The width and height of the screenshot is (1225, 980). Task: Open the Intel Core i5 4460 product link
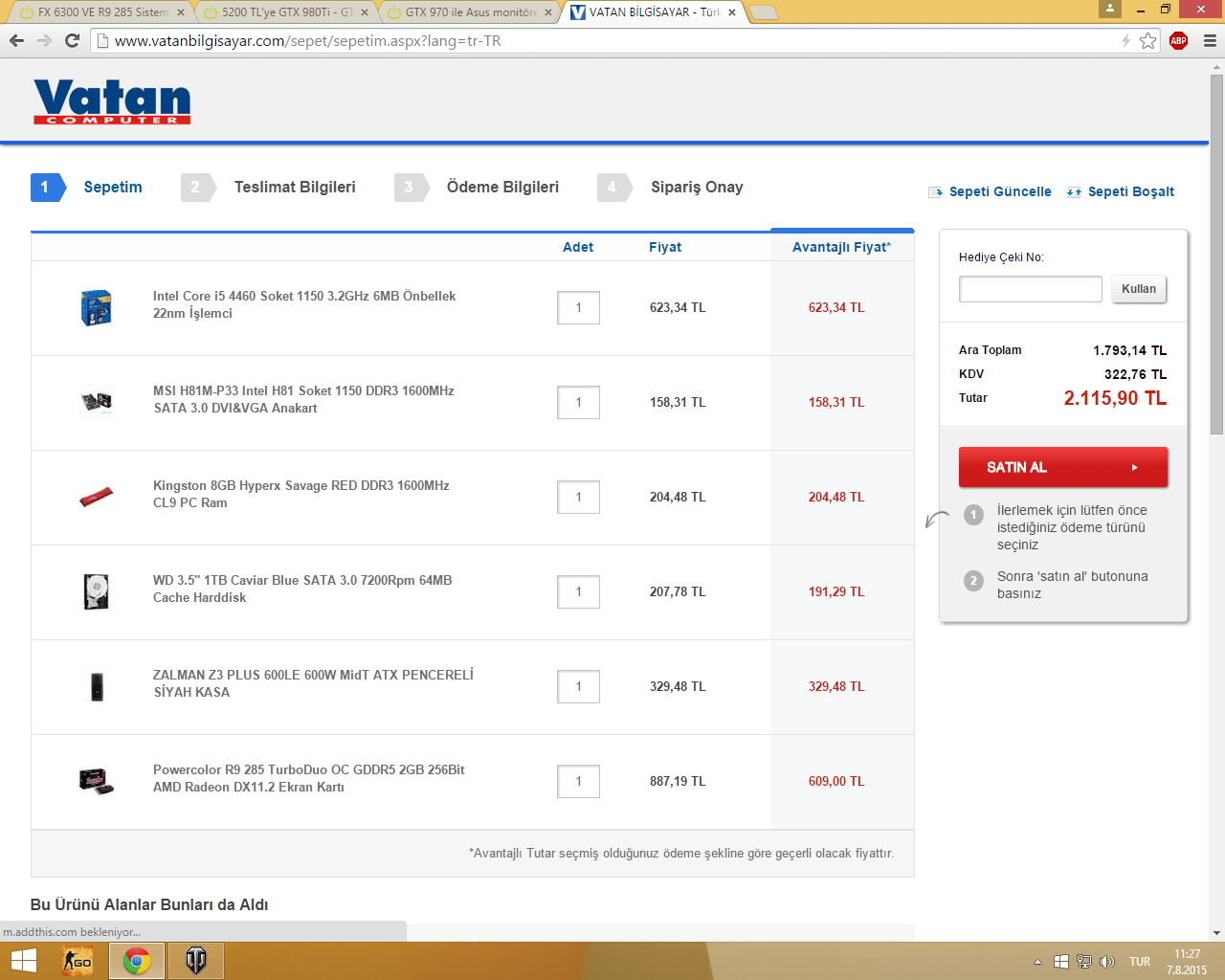[x=304, y=304]
